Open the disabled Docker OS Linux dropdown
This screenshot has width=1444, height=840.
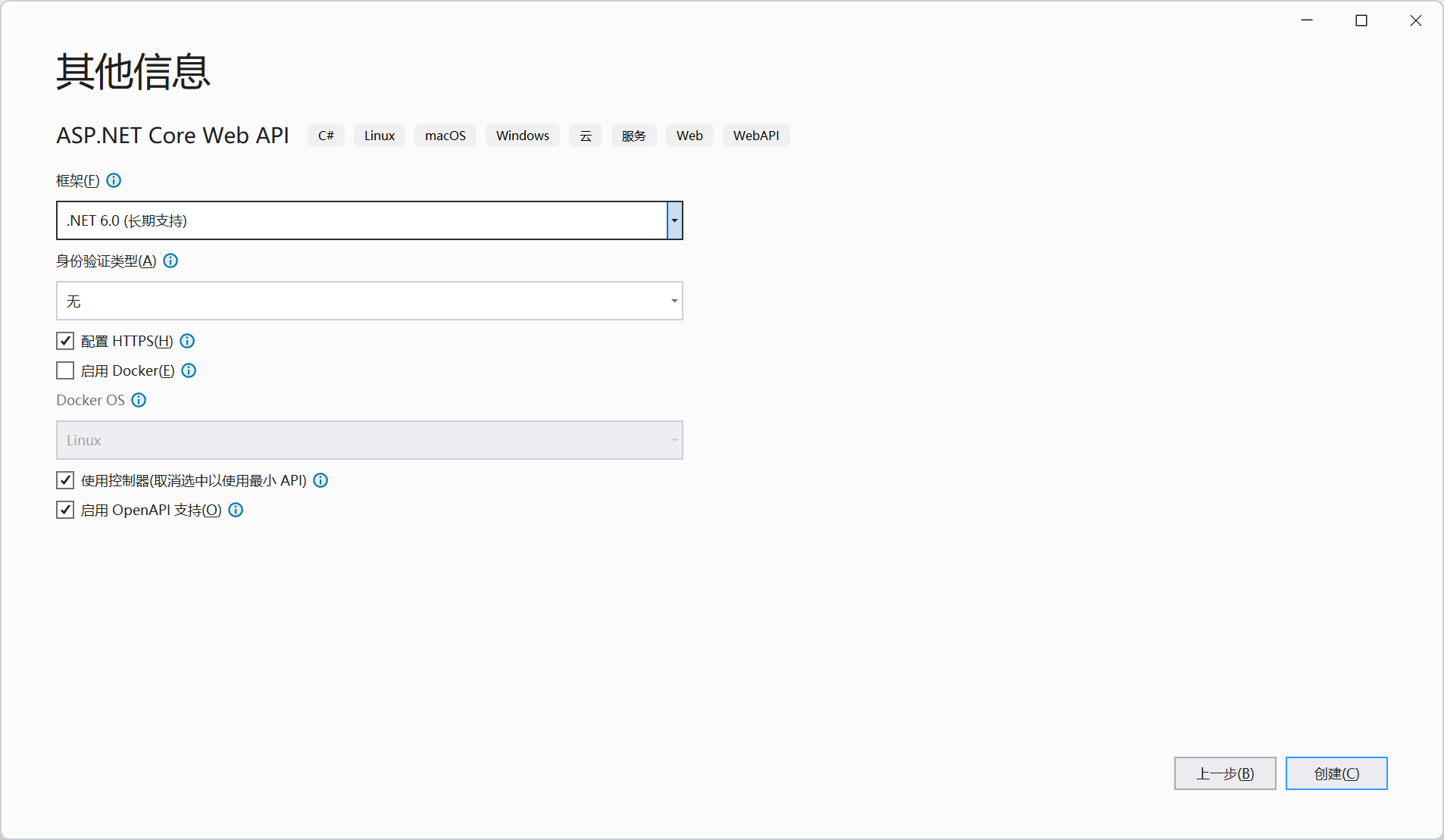pos(370,440)
